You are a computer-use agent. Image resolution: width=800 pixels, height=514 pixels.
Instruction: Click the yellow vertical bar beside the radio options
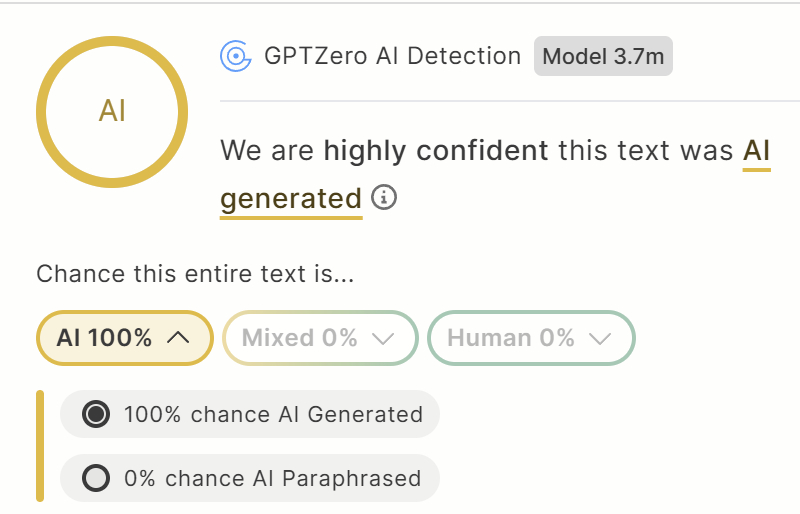(41, 446)
